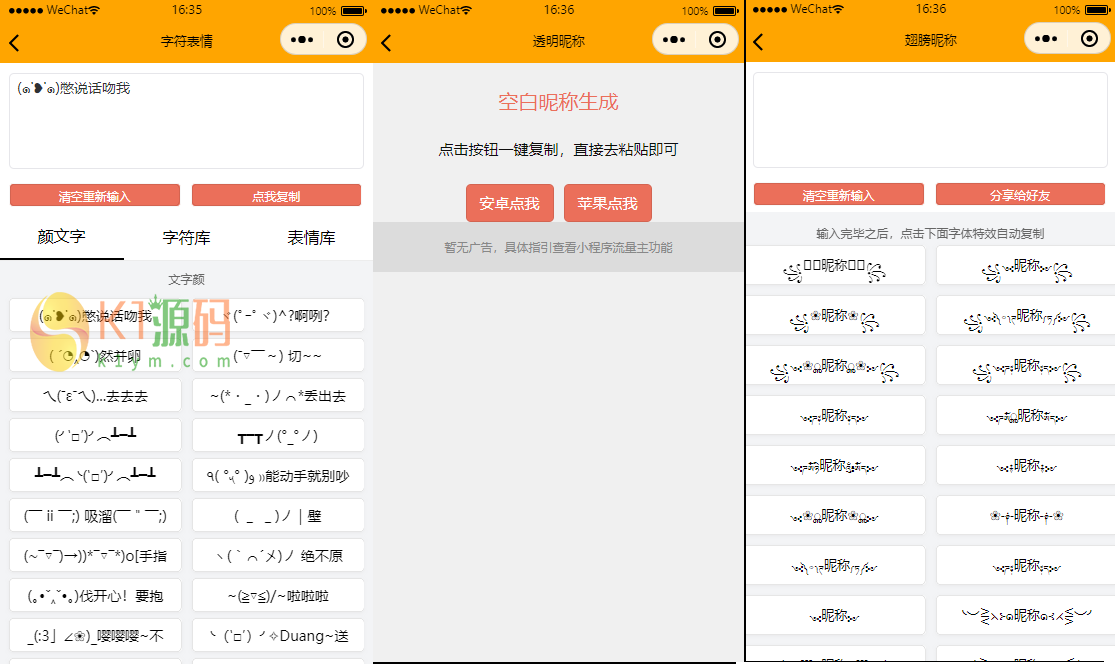
Task: Open the three-dot menu on 翅膀昵称 screen
Action: pos(1045,39)
